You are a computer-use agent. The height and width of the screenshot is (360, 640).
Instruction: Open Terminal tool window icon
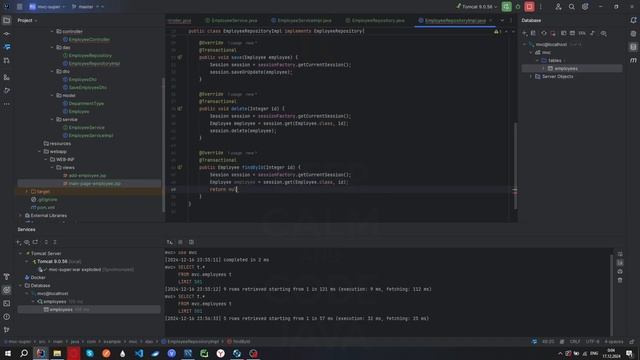pos(7,304)
